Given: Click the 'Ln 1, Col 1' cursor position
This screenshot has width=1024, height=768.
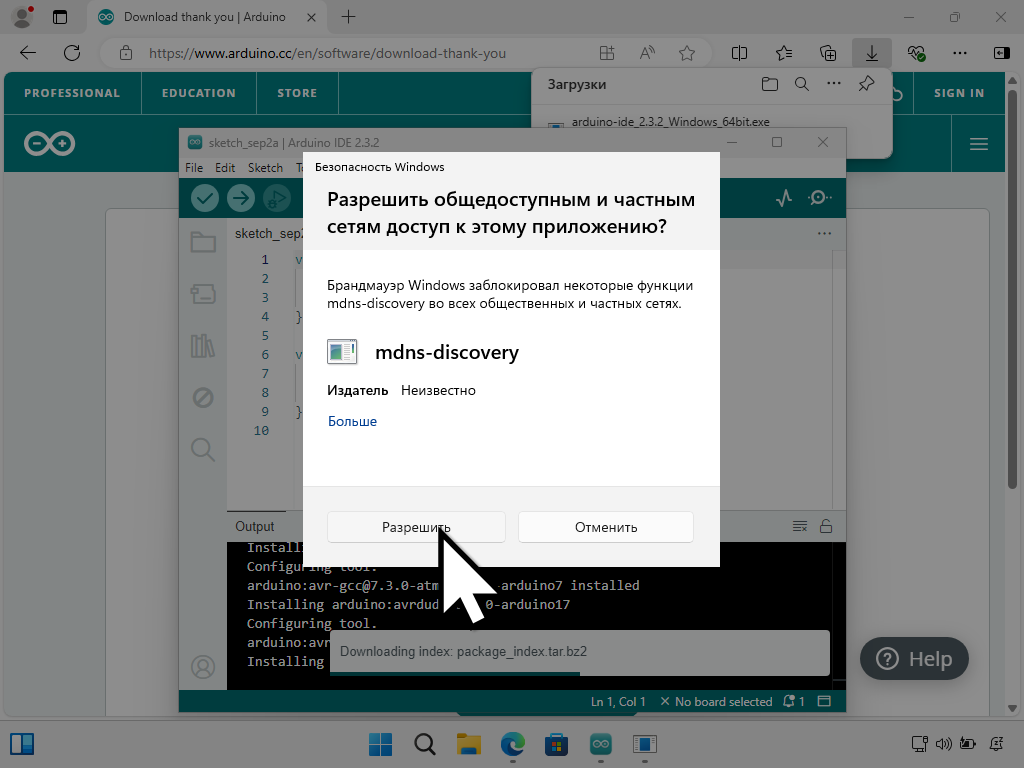Looking at the screenshot, I should (618, 701).
